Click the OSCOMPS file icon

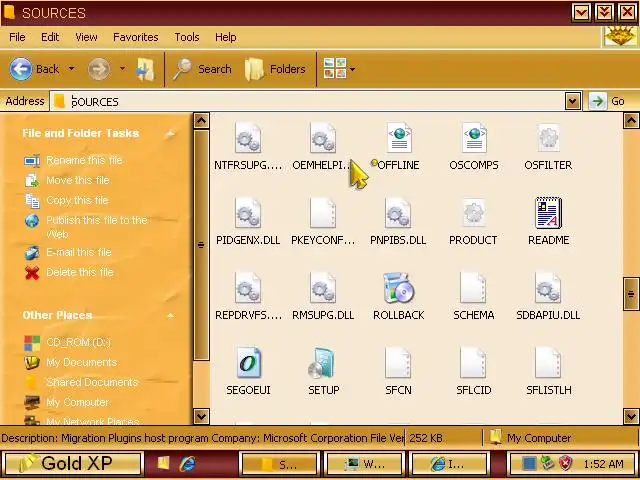474,138
